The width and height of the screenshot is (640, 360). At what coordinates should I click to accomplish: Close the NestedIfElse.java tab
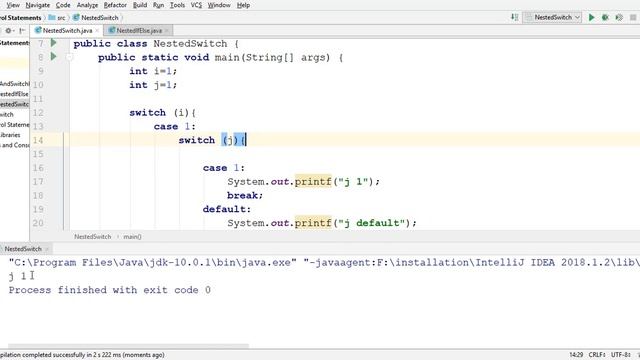pos(167,31)
